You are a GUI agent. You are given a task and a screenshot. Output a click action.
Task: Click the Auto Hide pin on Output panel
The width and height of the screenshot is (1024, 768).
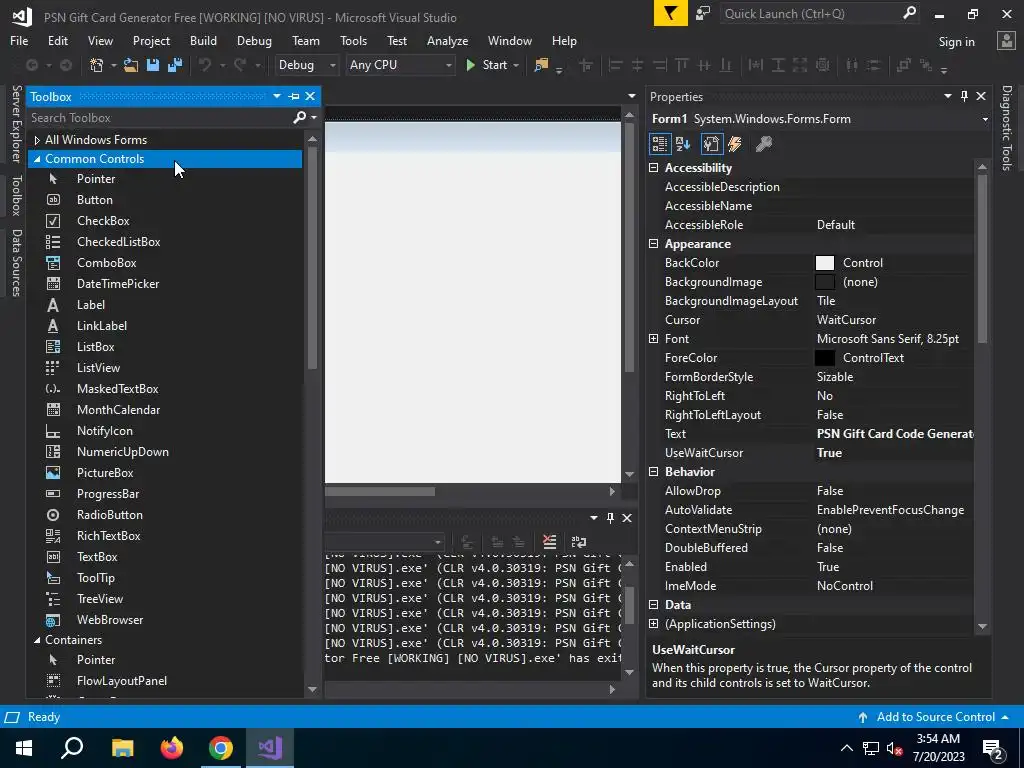tap(610, 517)
